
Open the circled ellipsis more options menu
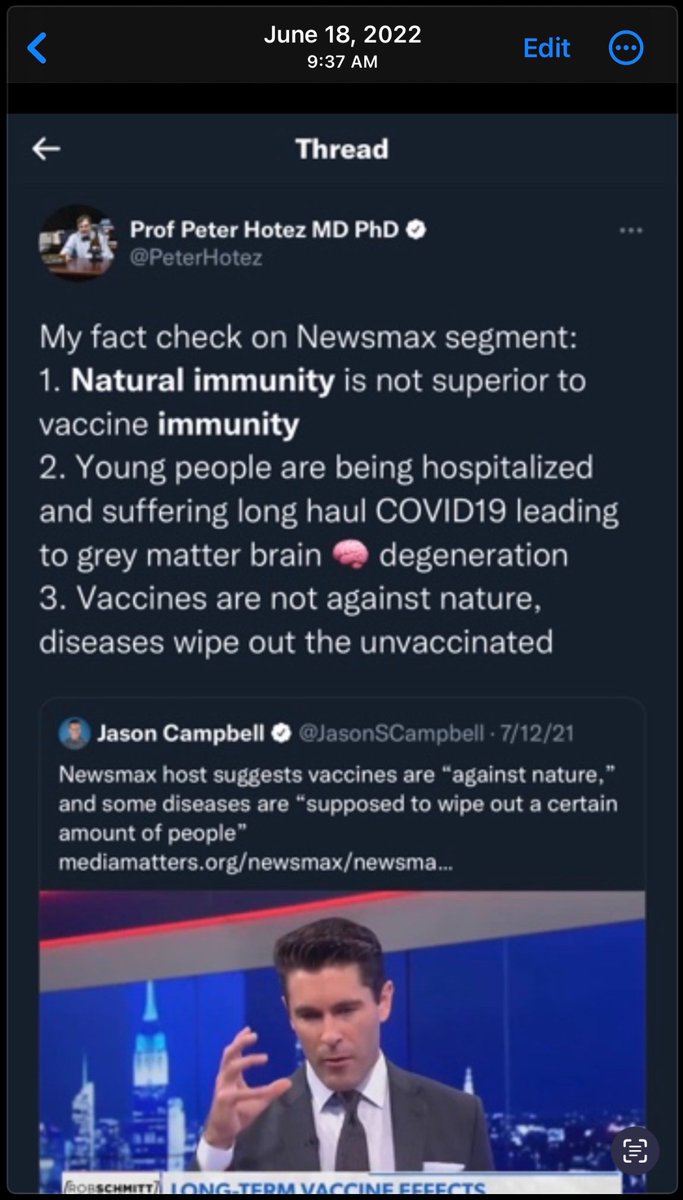point(626,47)
